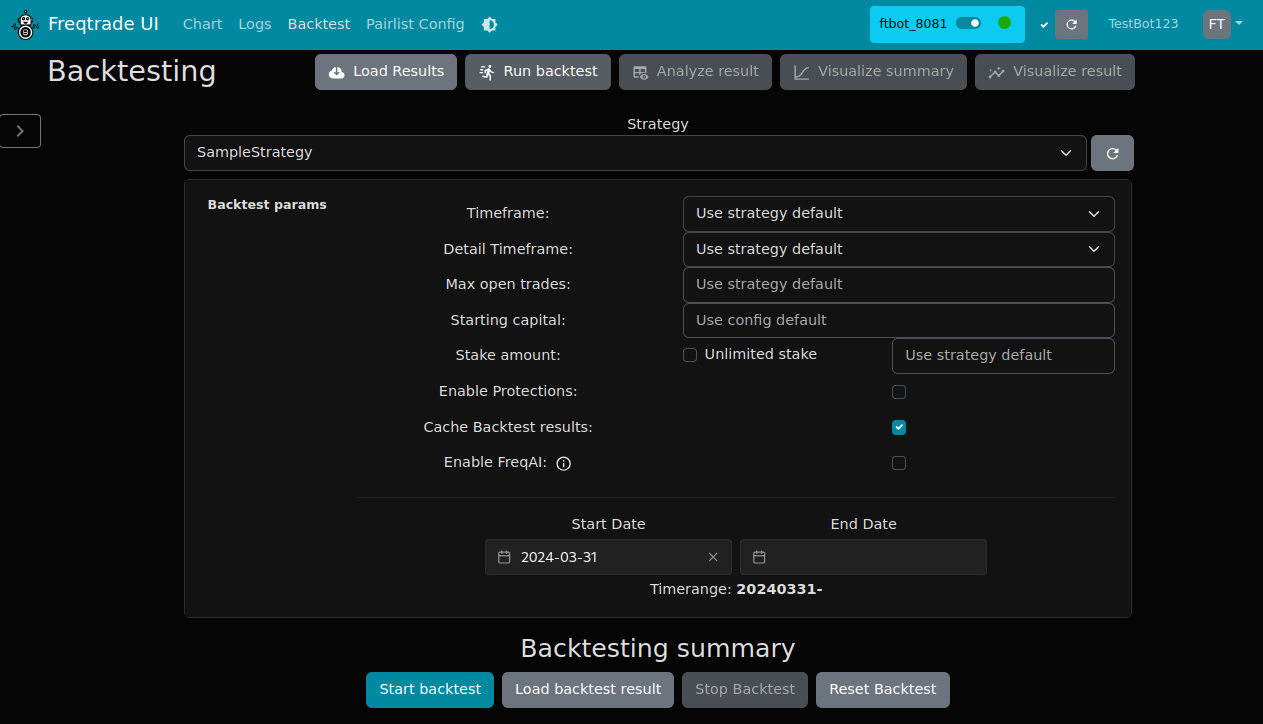Click the checkmark icon beside the bot switch
The width and height of the screenshot is (1263, 724).
tap(1043, 24)
